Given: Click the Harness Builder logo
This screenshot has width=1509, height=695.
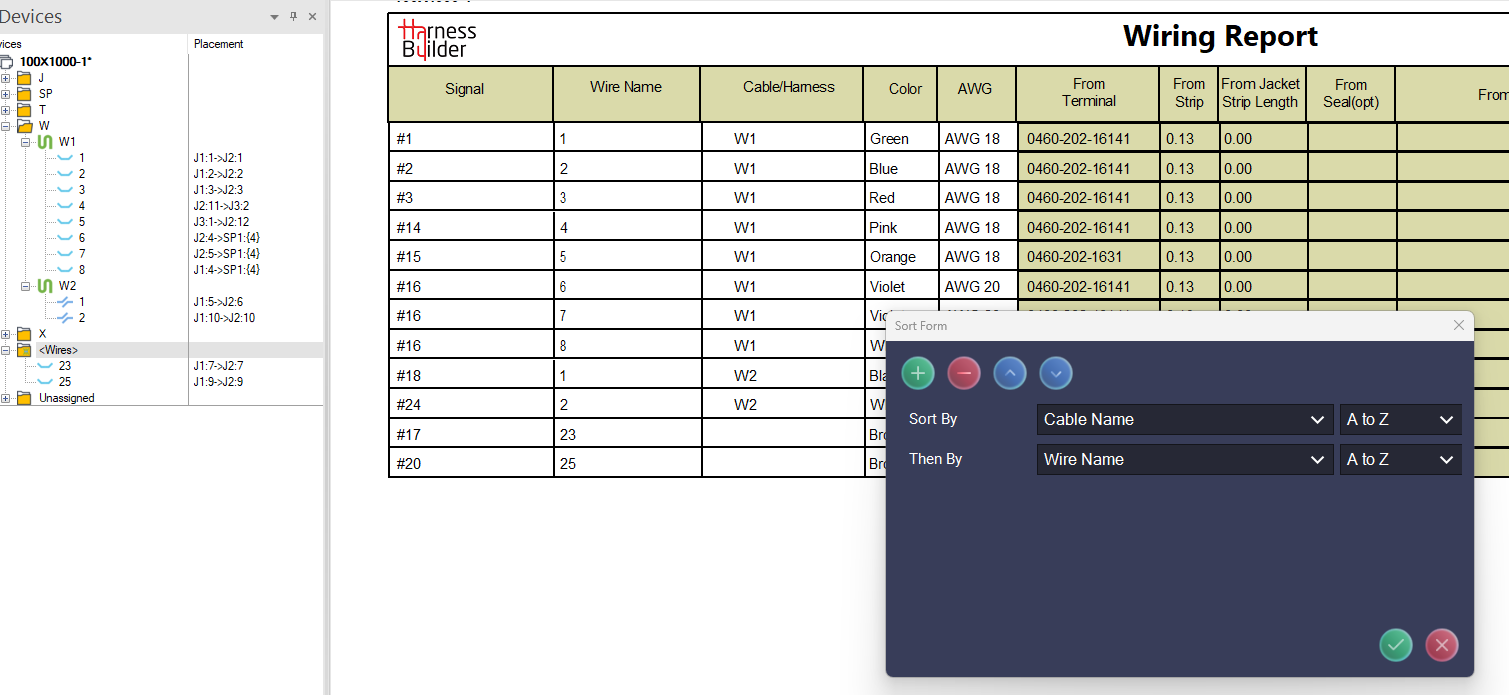Looking at the screenshot, I should point(437,40).
